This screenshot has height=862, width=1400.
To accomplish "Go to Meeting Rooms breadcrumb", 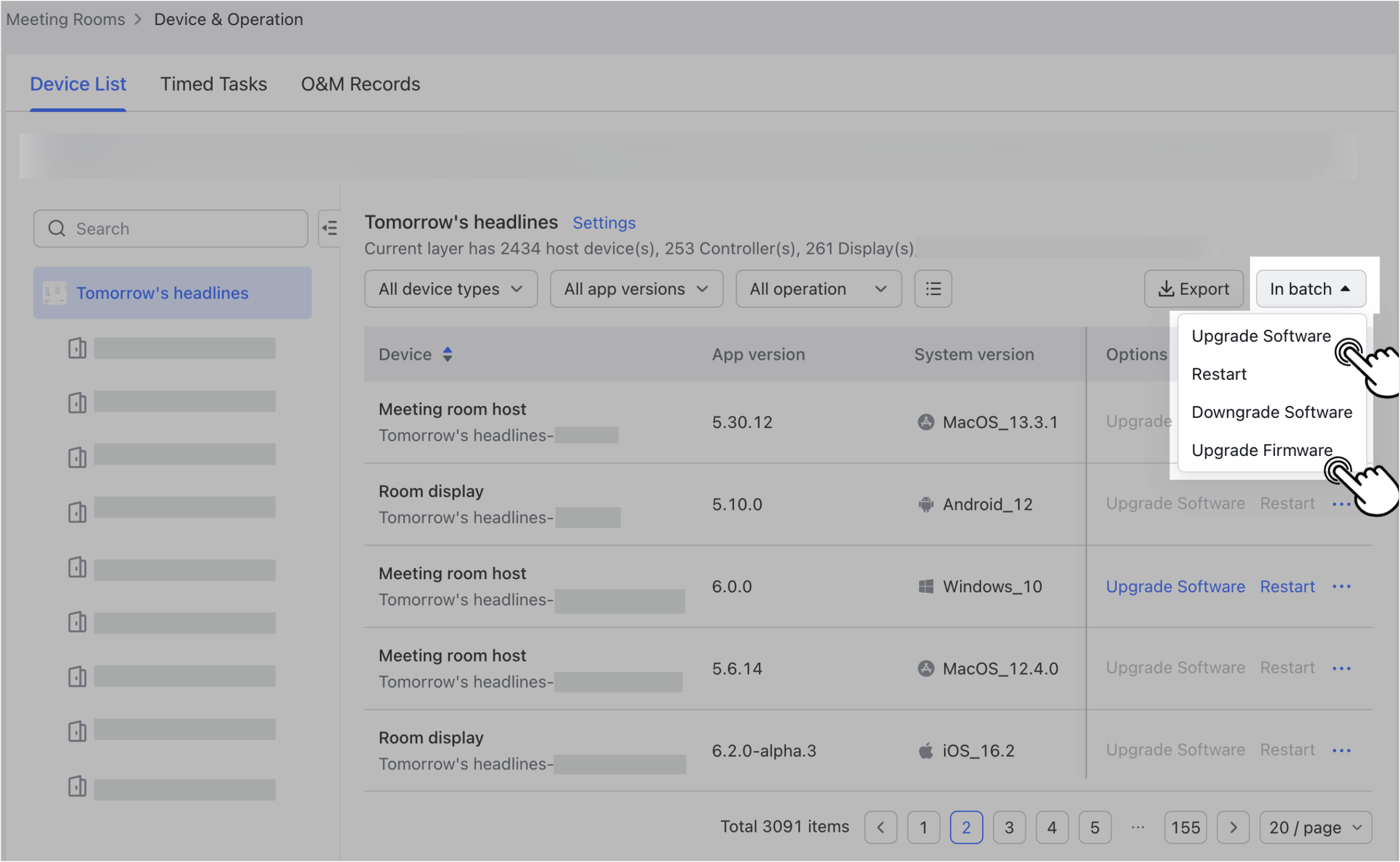I will pos(65,19).
